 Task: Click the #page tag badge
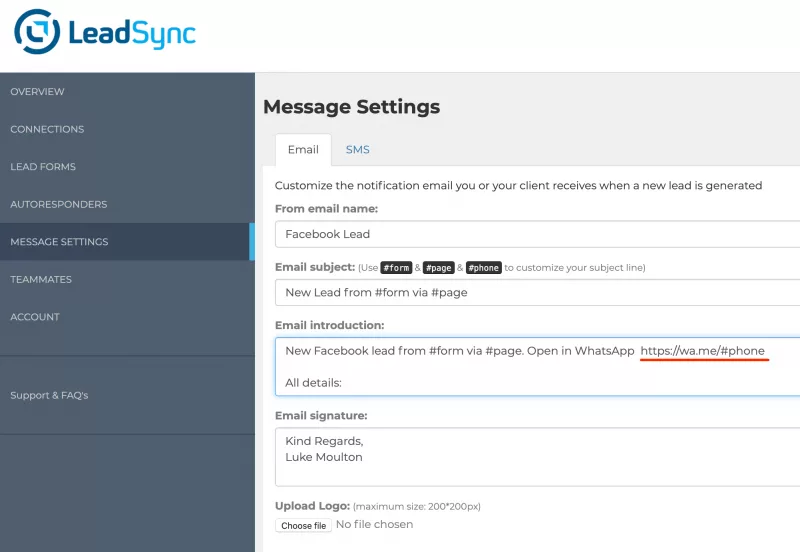438,268
